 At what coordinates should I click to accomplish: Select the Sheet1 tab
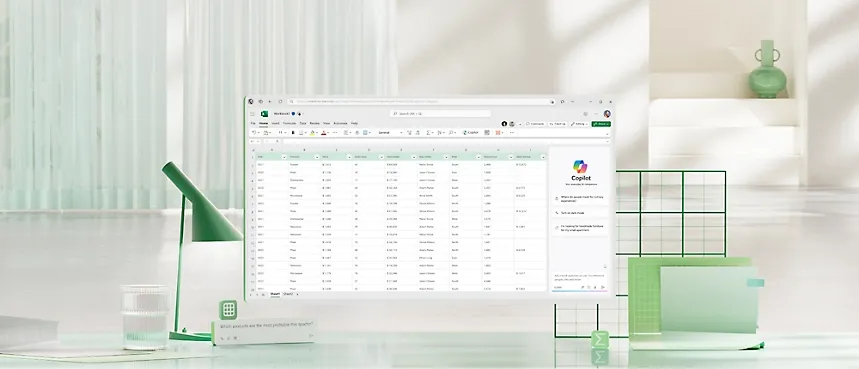275,294
